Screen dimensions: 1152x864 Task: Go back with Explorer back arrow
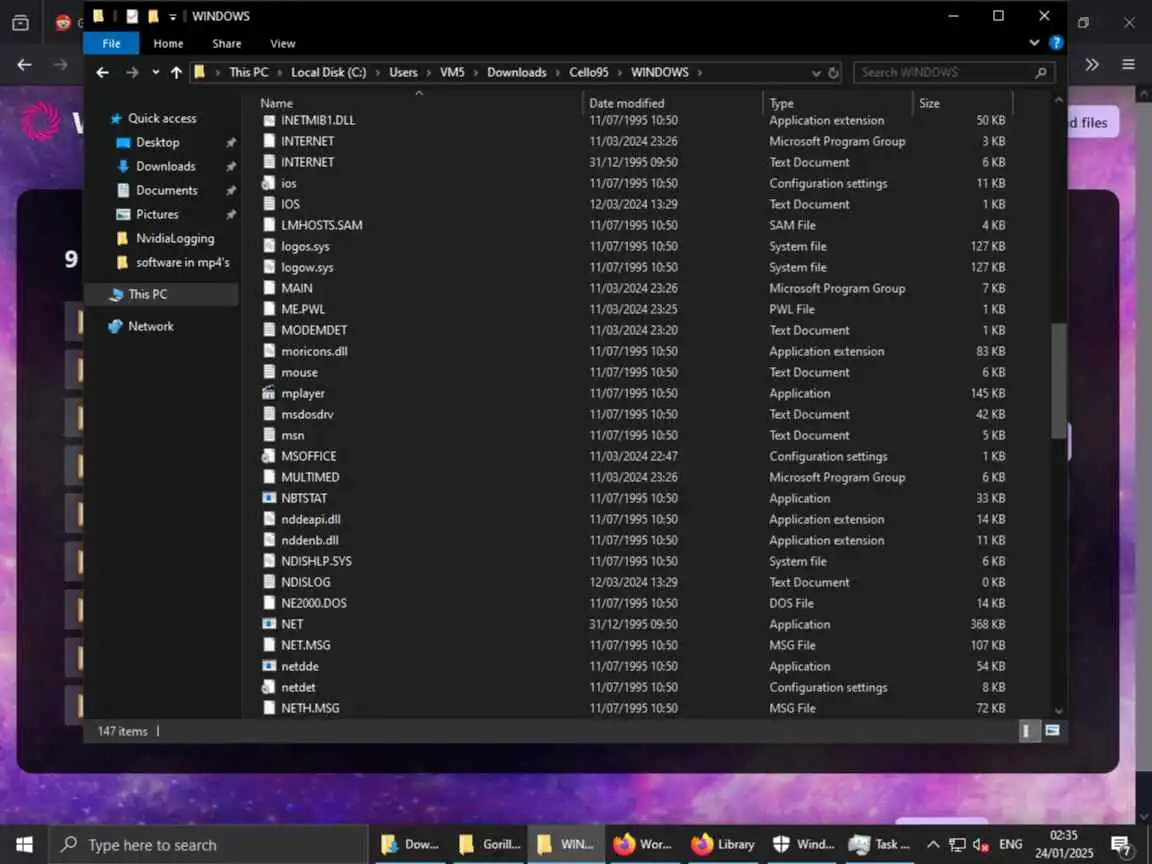102,72
